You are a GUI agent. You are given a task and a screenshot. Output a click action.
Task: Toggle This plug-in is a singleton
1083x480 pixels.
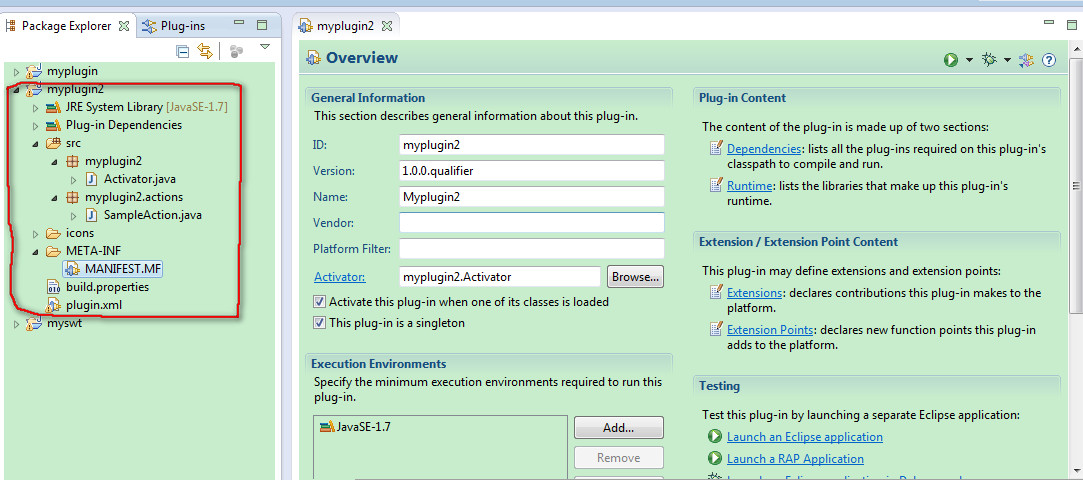pyautogui.click(x=319, y=323)
